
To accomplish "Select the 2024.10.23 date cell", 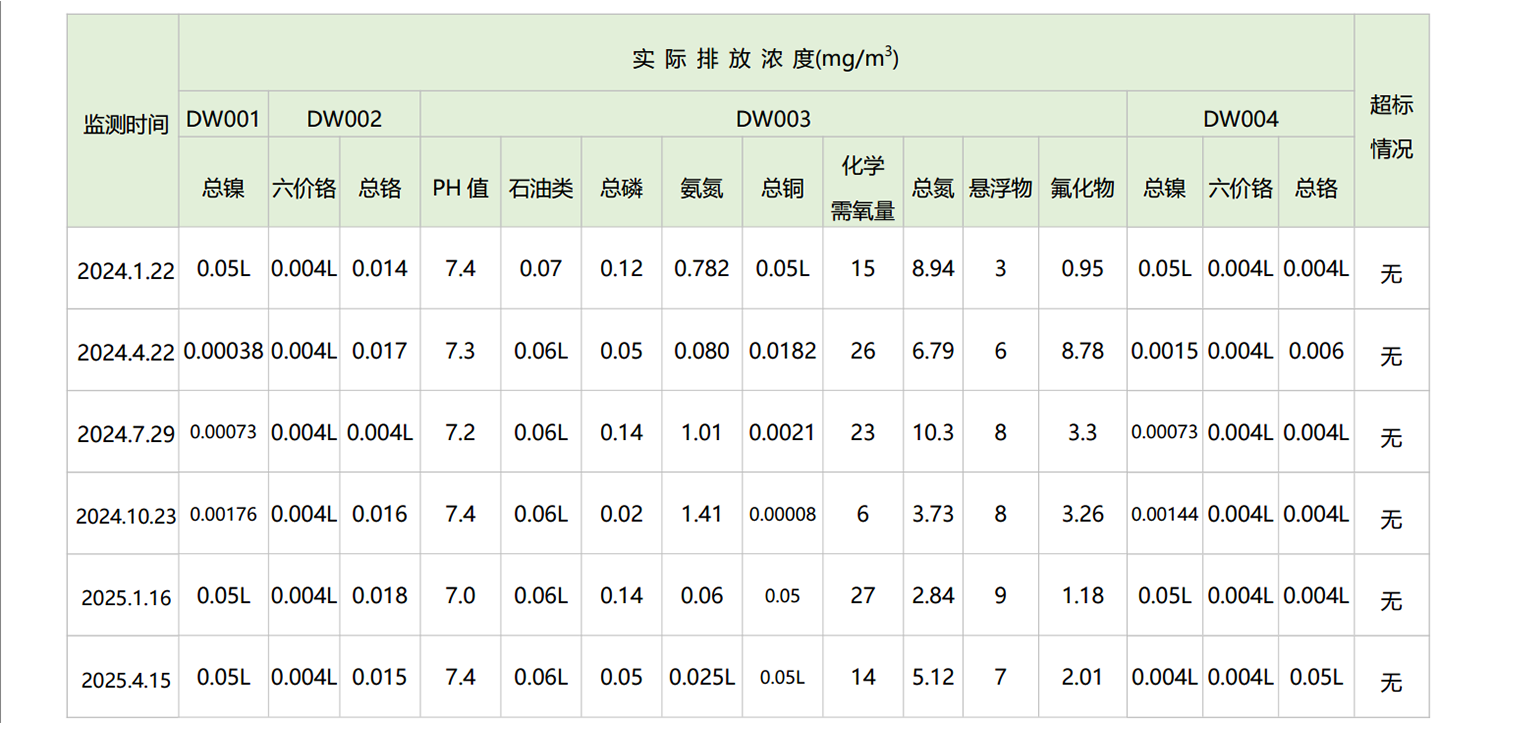I will coord(124,515).
